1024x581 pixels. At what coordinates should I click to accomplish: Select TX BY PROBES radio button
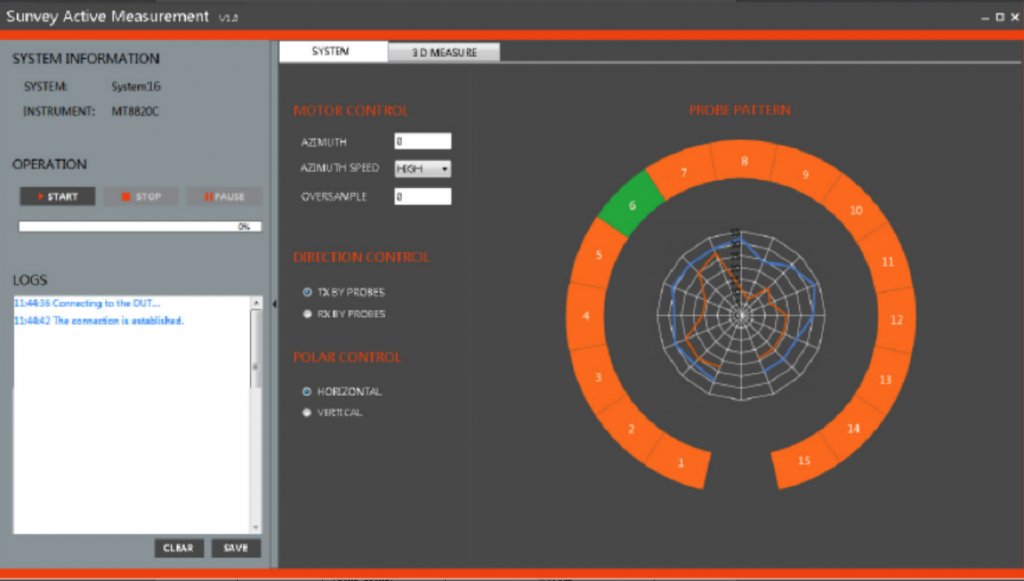click(x=307, y=292)
